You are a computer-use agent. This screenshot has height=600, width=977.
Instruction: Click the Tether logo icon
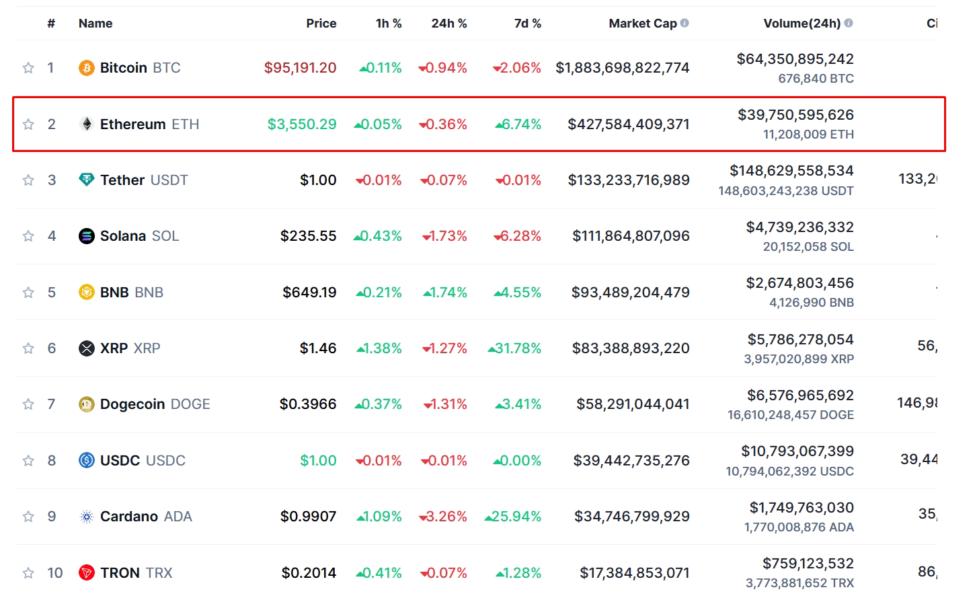pyautogui.click(x=86, y=180)
